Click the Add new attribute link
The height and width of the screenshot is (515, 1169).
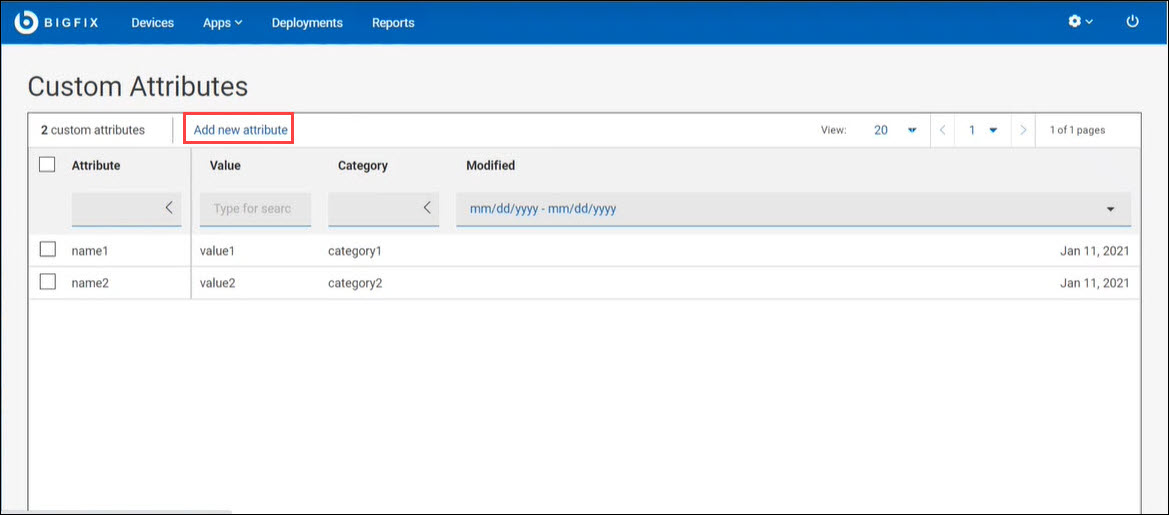point(240,130)
